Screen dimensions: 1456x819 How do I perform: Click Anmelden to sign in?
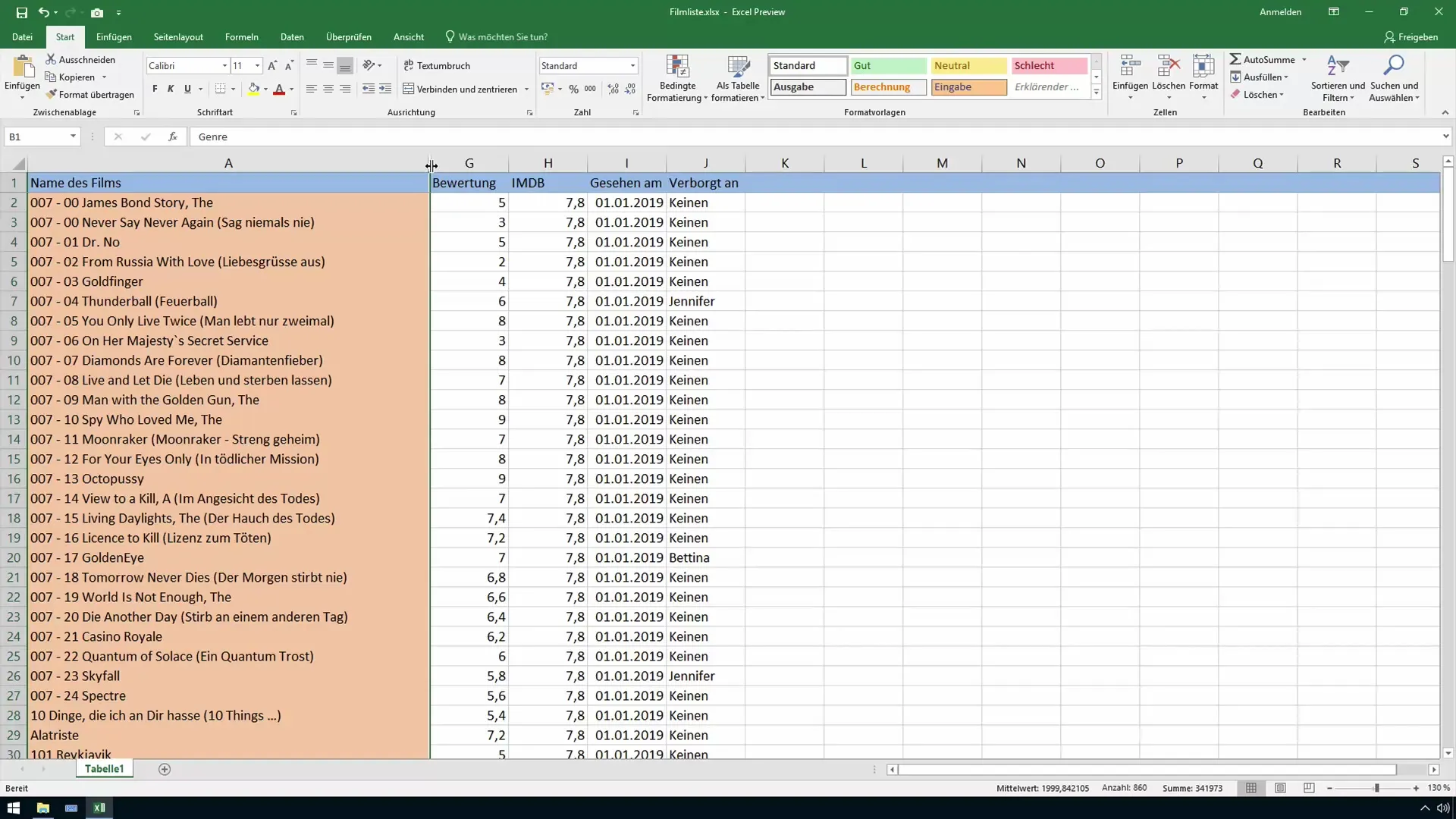coord(1280,12)
